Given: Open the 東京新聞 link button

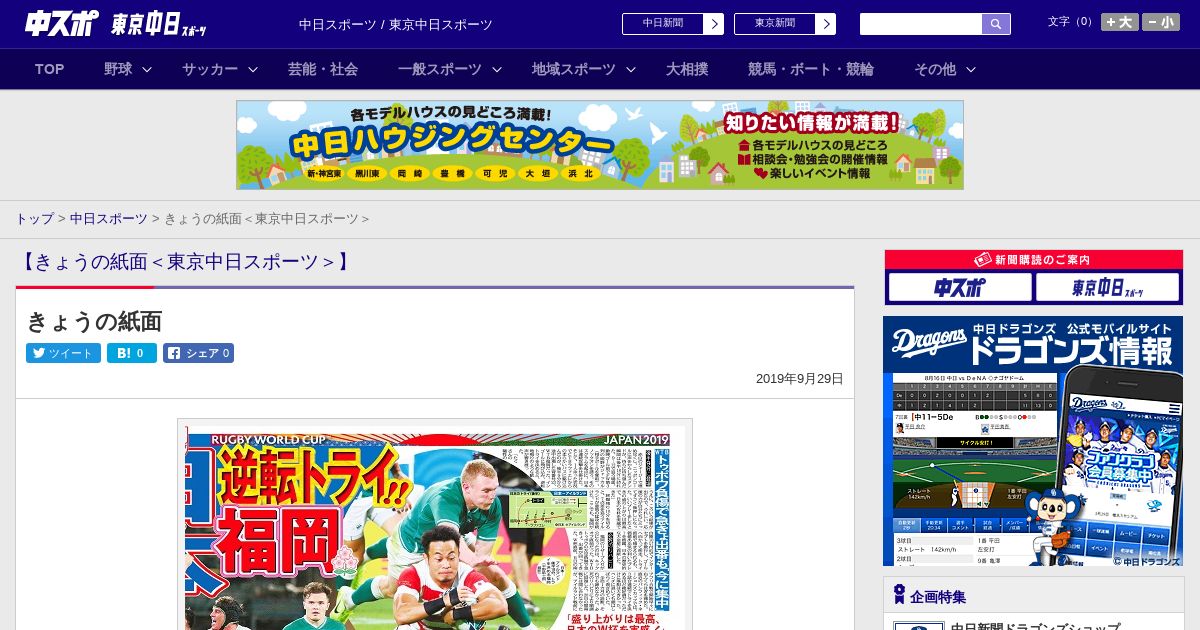Looking at the screenshot, I should [x=775, y=24].
